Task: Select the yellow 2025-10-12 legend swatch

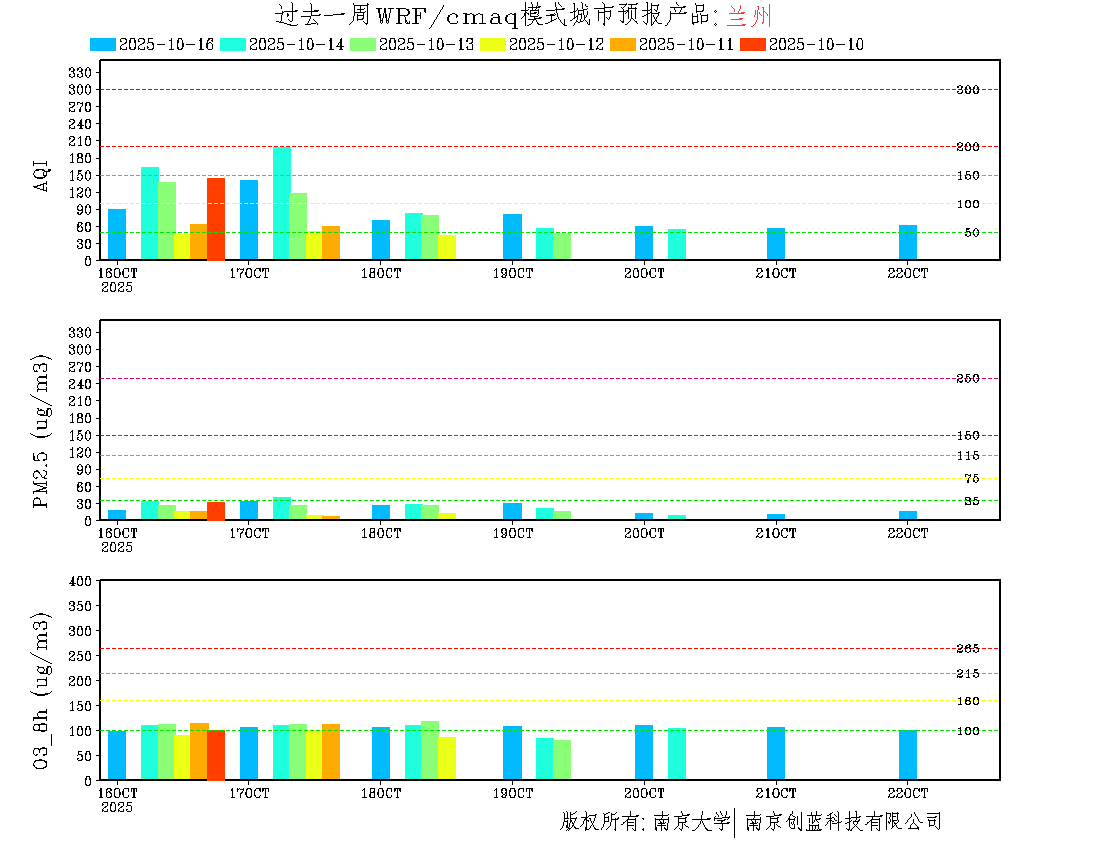Action: click(492, 44)
